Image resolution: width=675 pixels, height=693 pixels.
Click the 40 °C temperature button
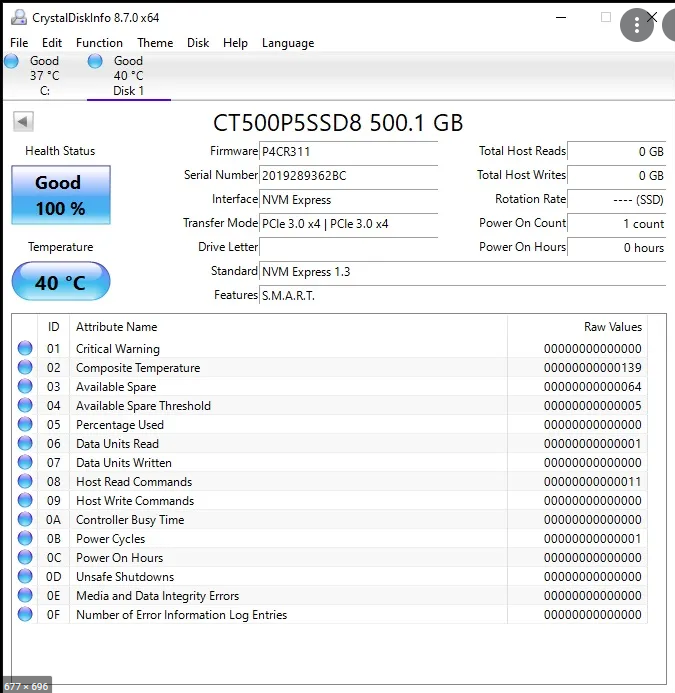click(61, 282)
